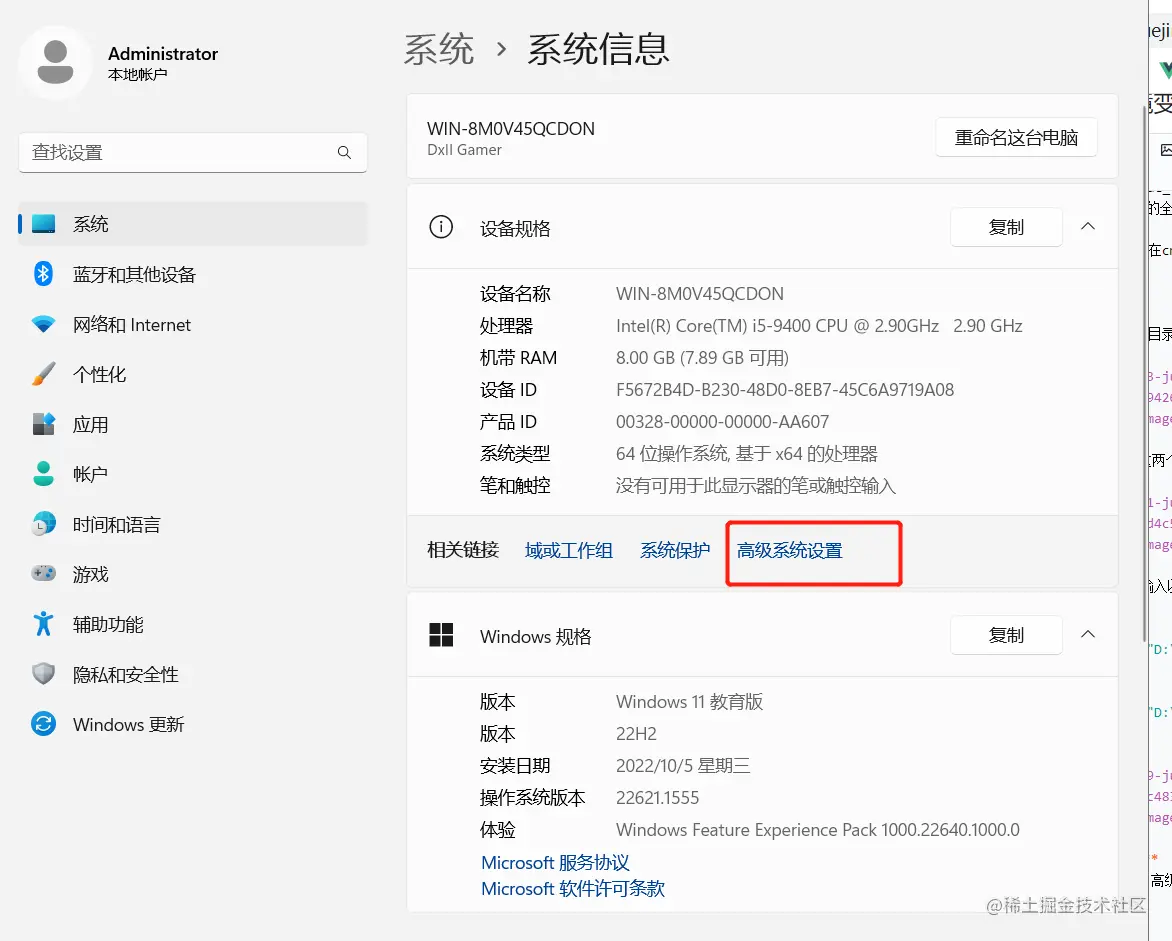1172x941 pixels.
Task: Click the accessibility figure icon
Action: click(43, 623)
